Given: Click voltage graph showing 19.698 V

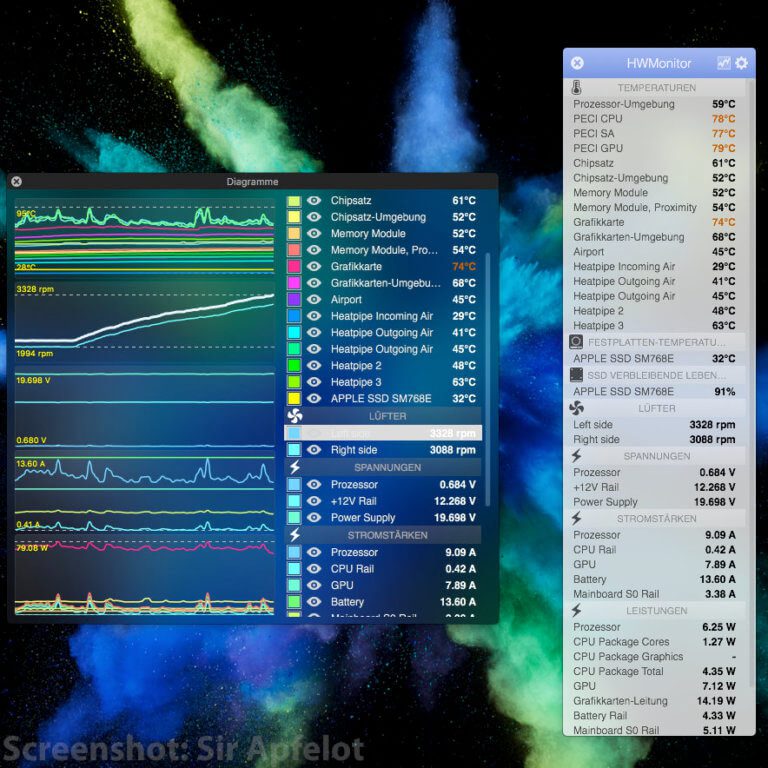Looking at the screenshot, I should (144, 408).
